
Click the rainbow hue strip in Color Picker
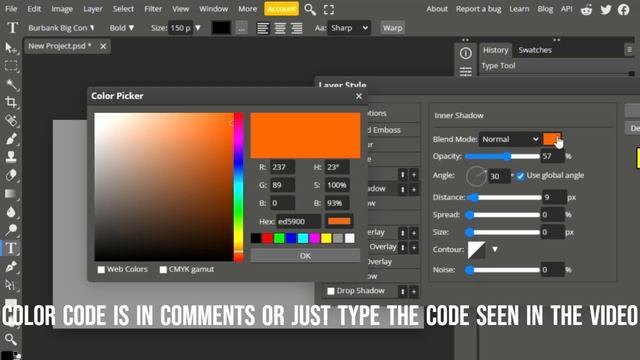click(x=238, y=187)
